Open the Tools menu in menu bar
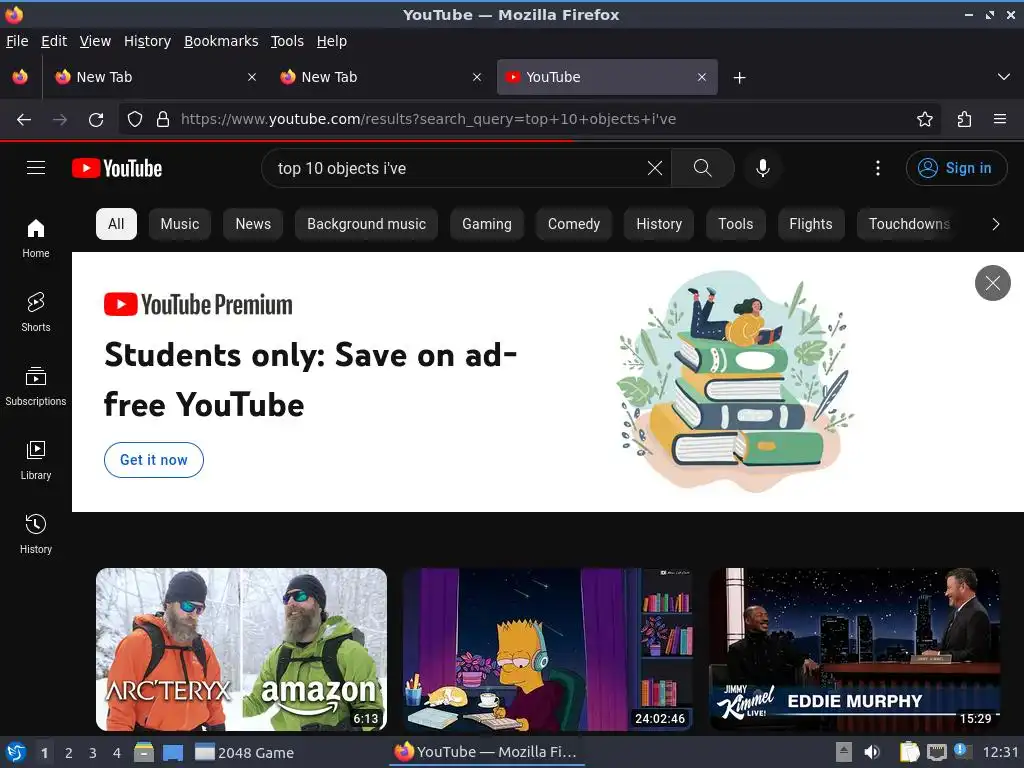 click(x=287, y=41)
